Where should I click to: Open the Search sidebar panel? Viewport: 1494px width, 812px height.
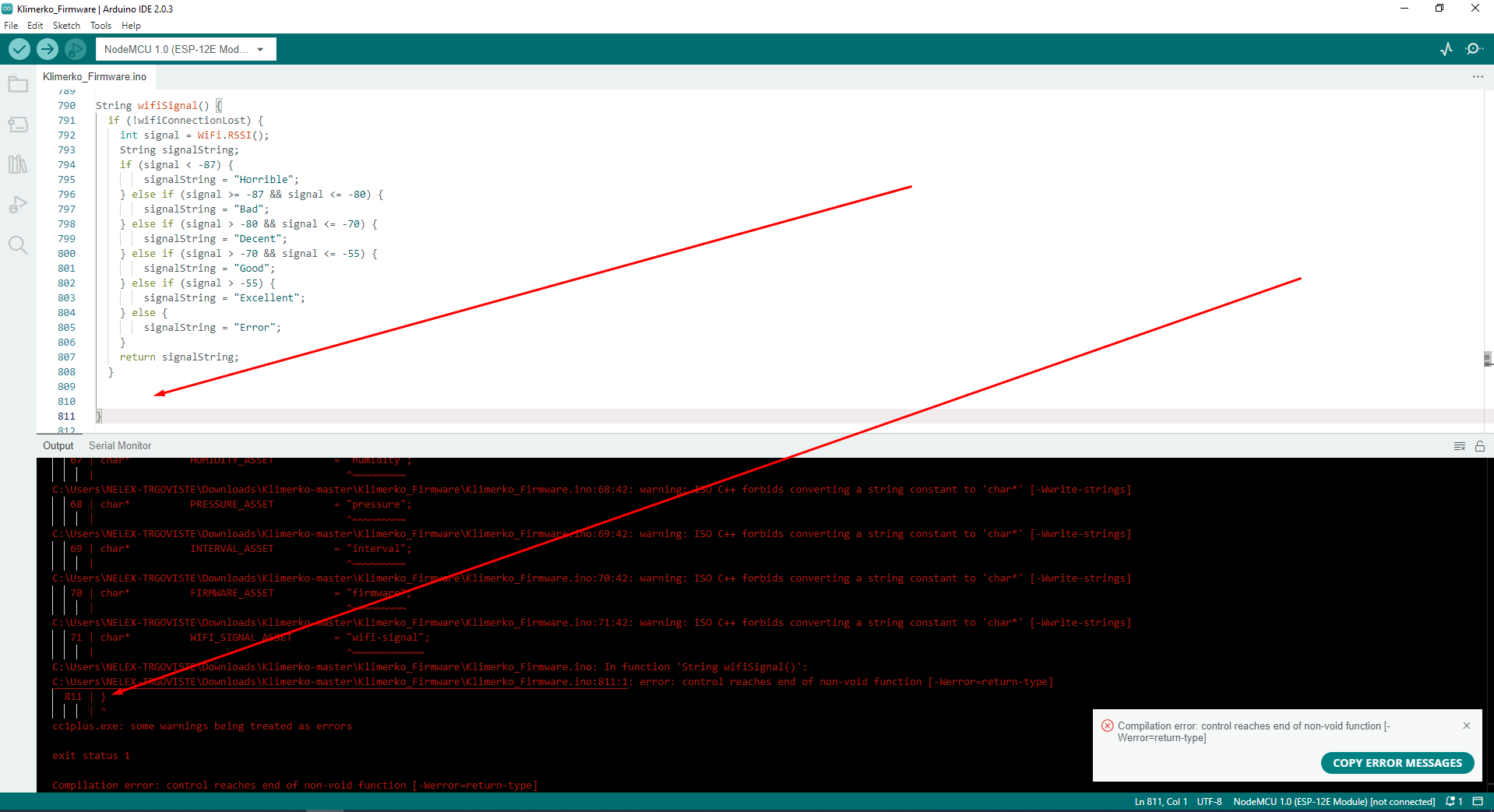pyautogui.click(x=17, y=244)
